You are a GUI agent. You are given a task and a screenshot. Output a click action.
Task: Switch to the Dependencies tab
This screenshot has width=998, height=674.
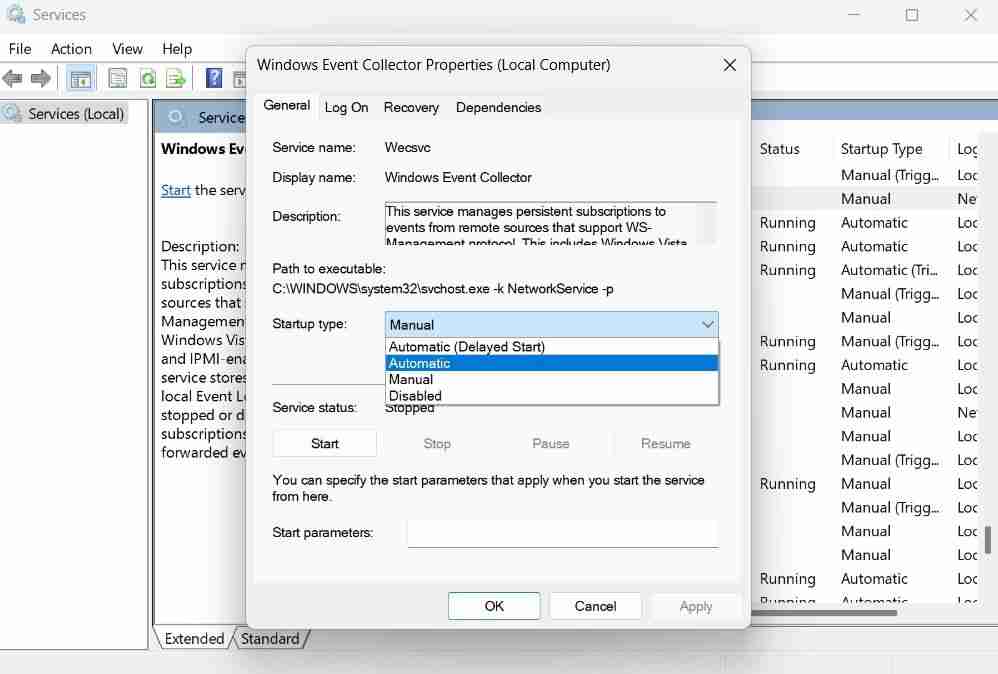click(498, 107)
